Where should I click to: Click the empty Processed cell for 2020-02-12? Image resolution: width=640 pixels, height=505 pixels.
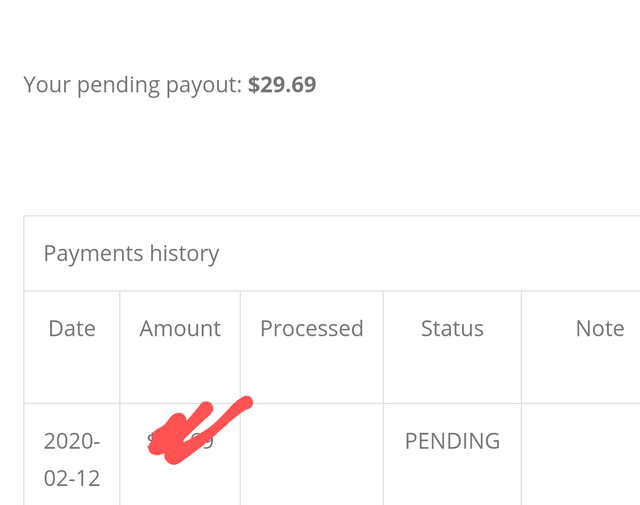(311, 455)
